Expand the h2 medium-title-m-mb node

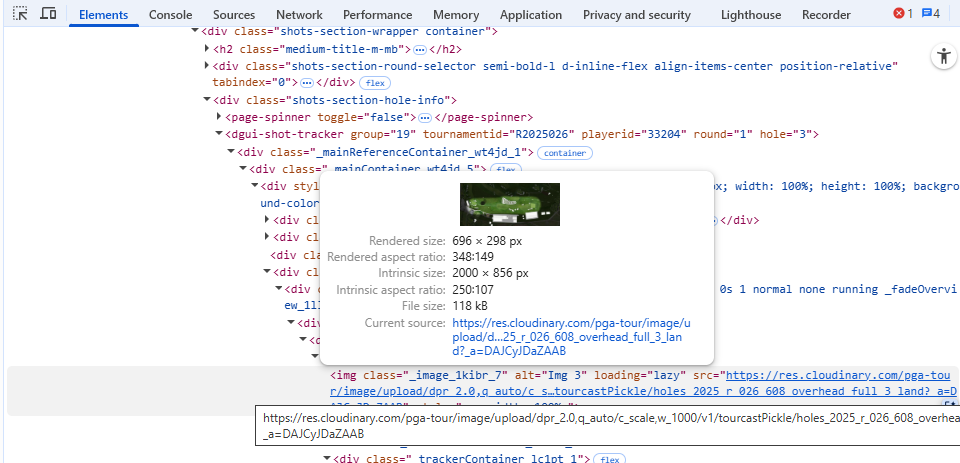207,49
